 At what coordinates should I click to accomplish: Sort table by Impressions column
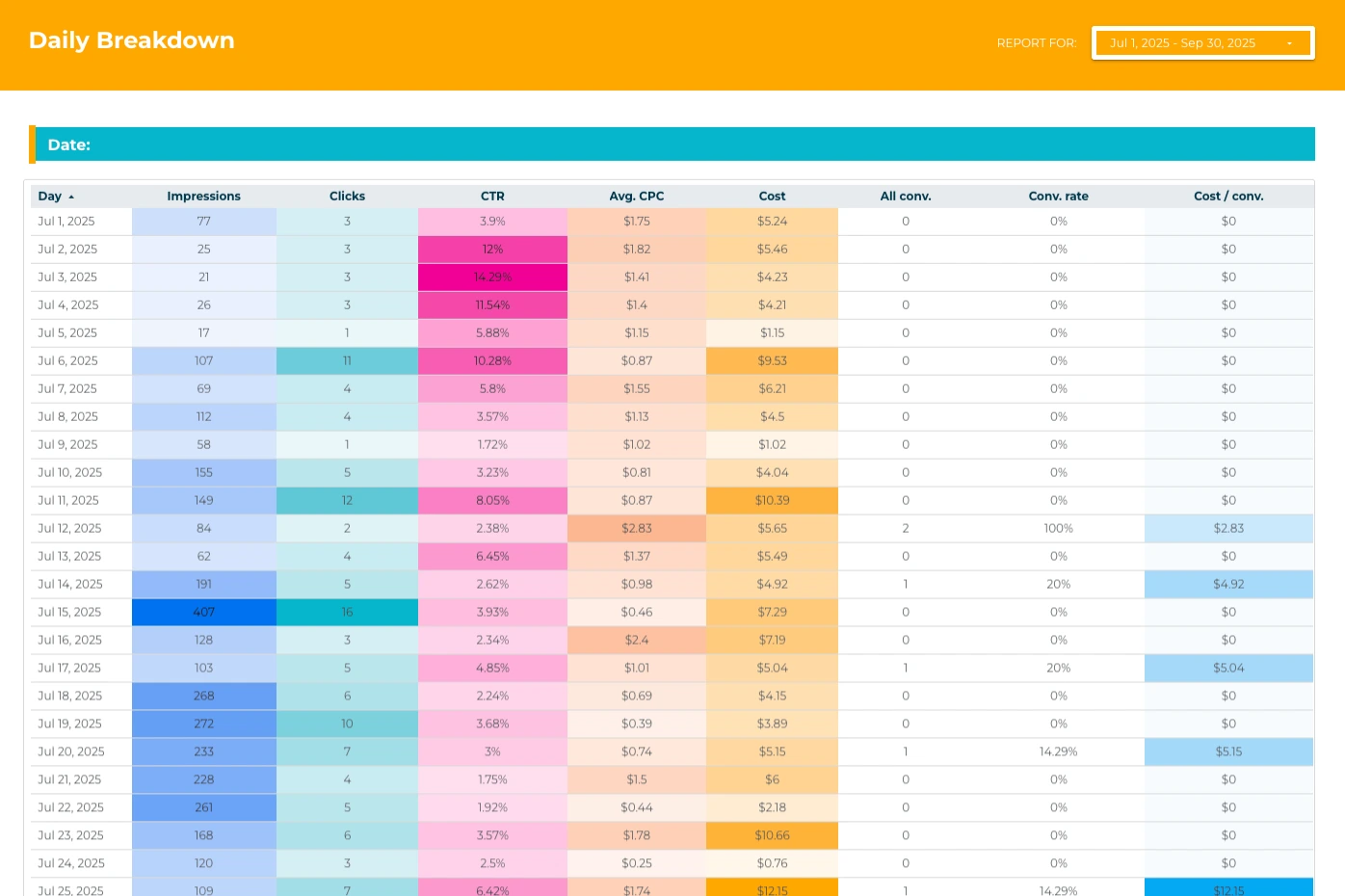coord(203,197)
